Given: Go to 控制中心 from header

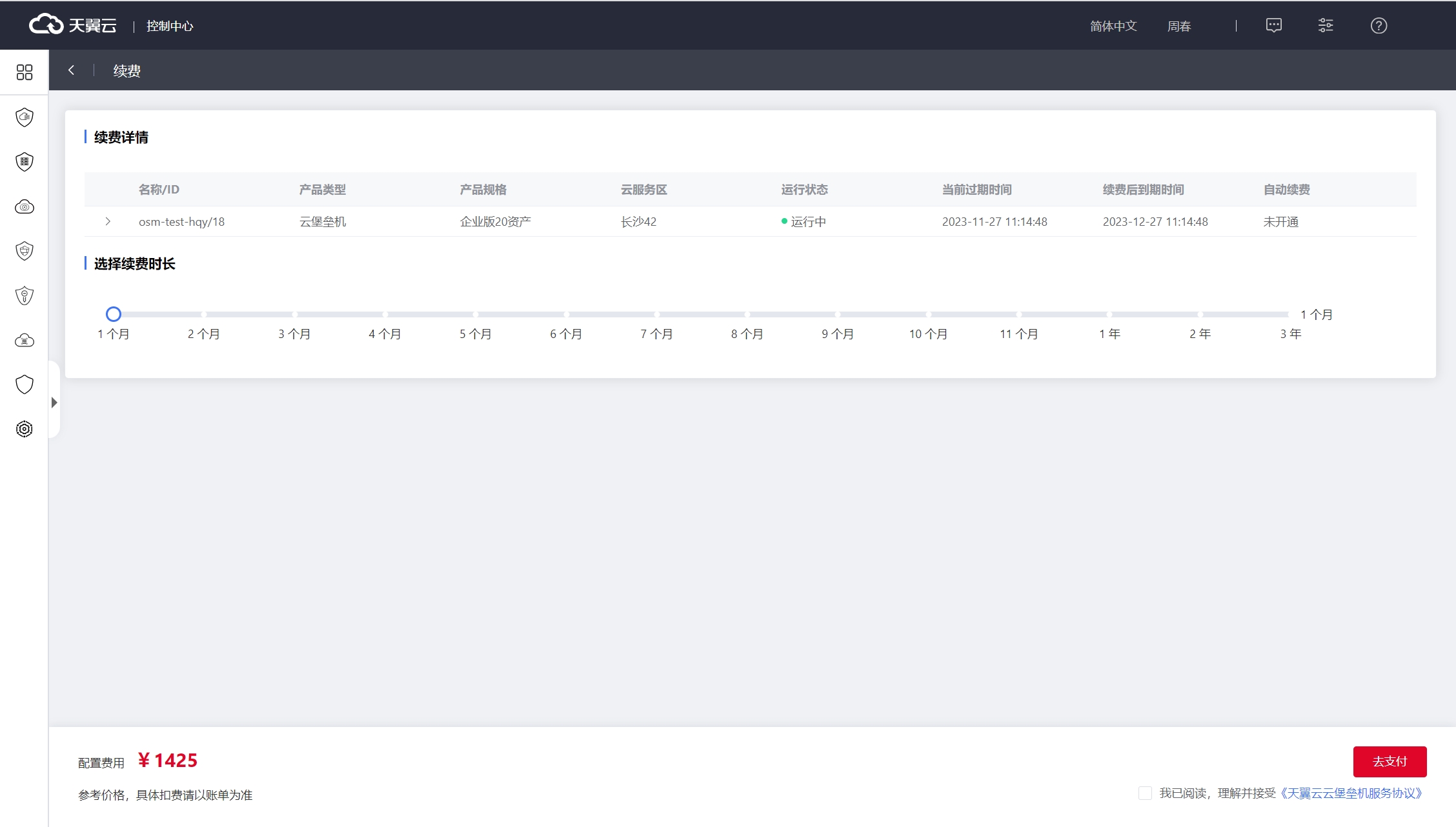Looking at the screenshot, I should tap(170, 26).
